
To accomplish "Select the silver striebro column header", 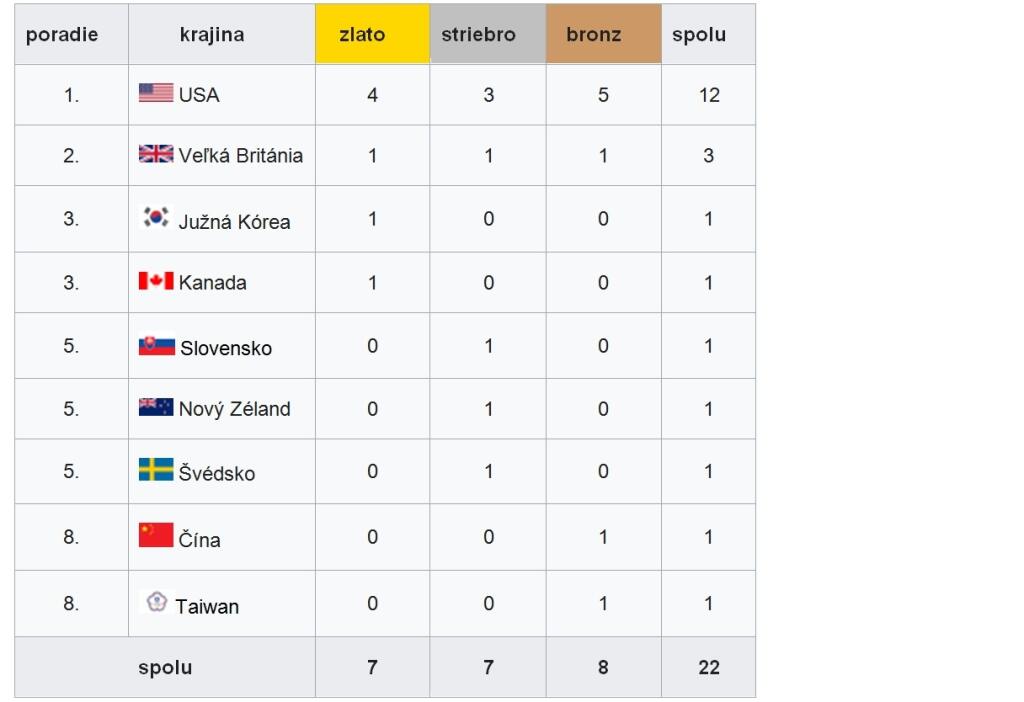I will point(488,34).
